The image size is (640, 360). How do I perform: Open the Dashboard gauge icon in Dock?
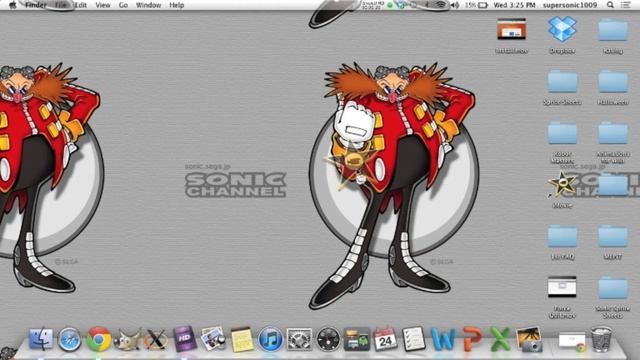coord(328,339)
